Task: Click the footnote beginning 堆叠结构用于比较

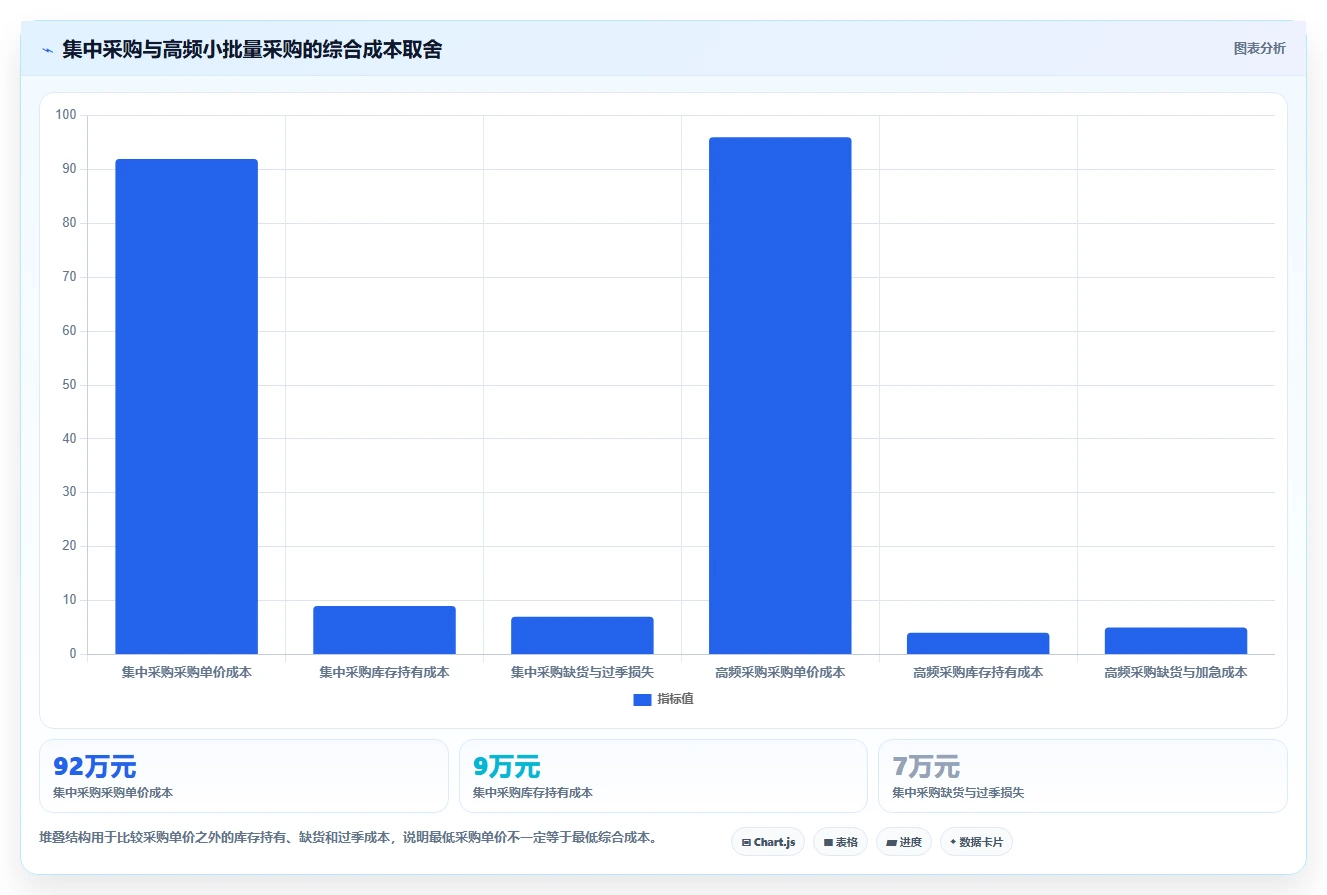Action: 350,838
